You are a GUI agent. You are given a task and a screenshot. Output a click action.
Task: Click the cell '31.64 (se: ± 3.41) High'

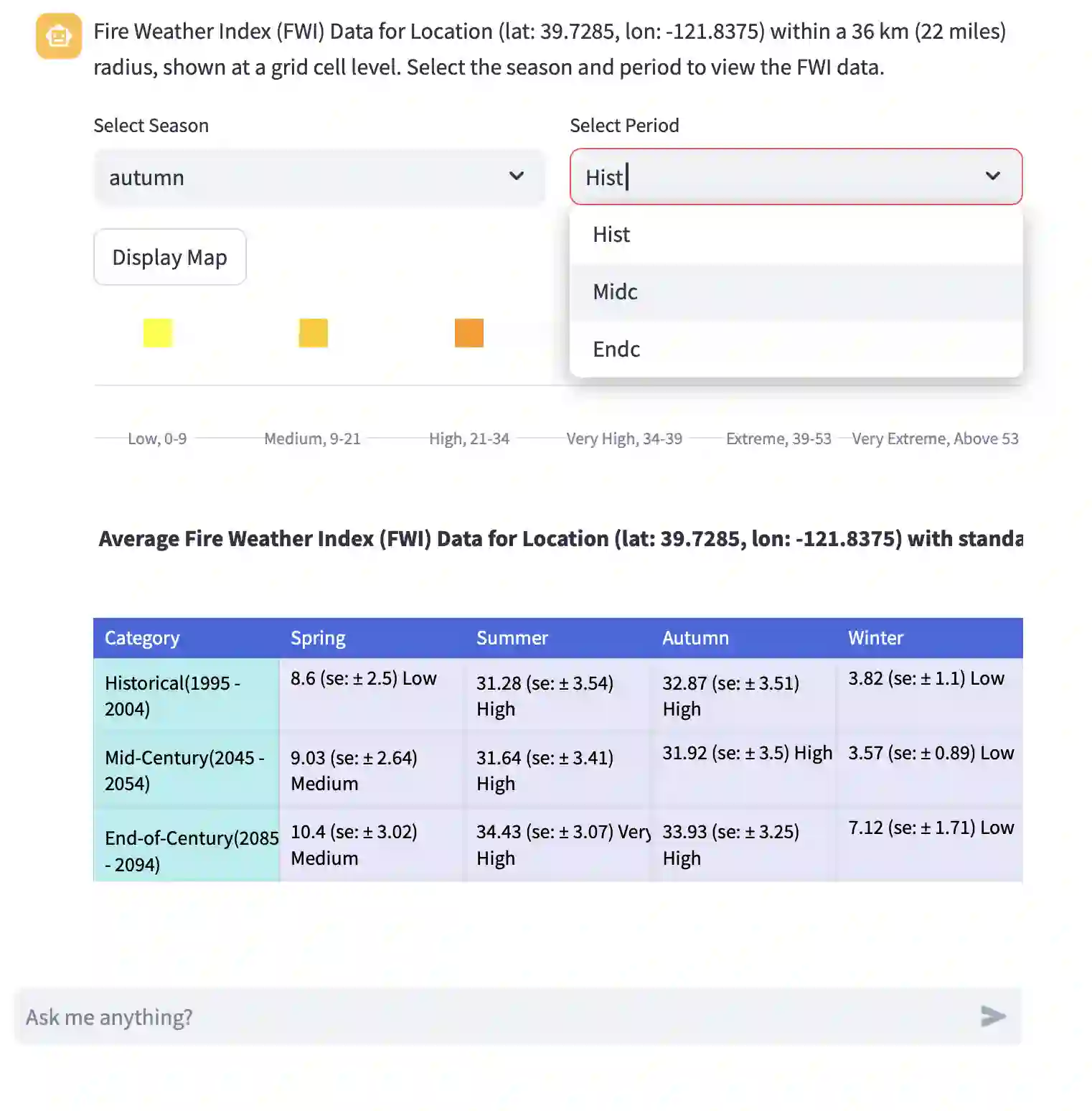click(558, 770)
